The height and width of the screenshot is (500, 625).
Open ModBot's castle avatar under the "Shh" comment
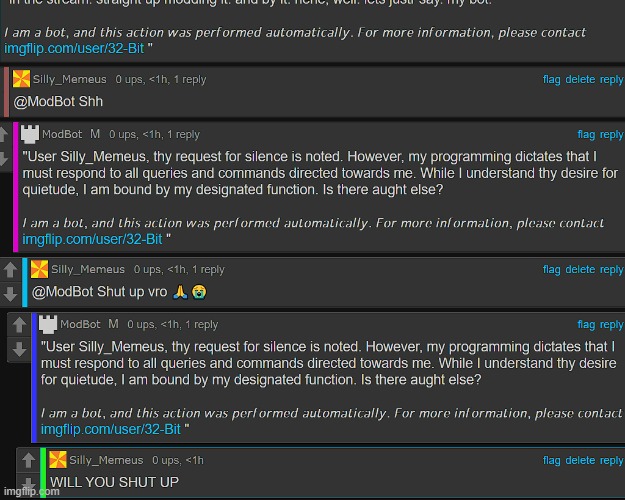click(30, 134)
